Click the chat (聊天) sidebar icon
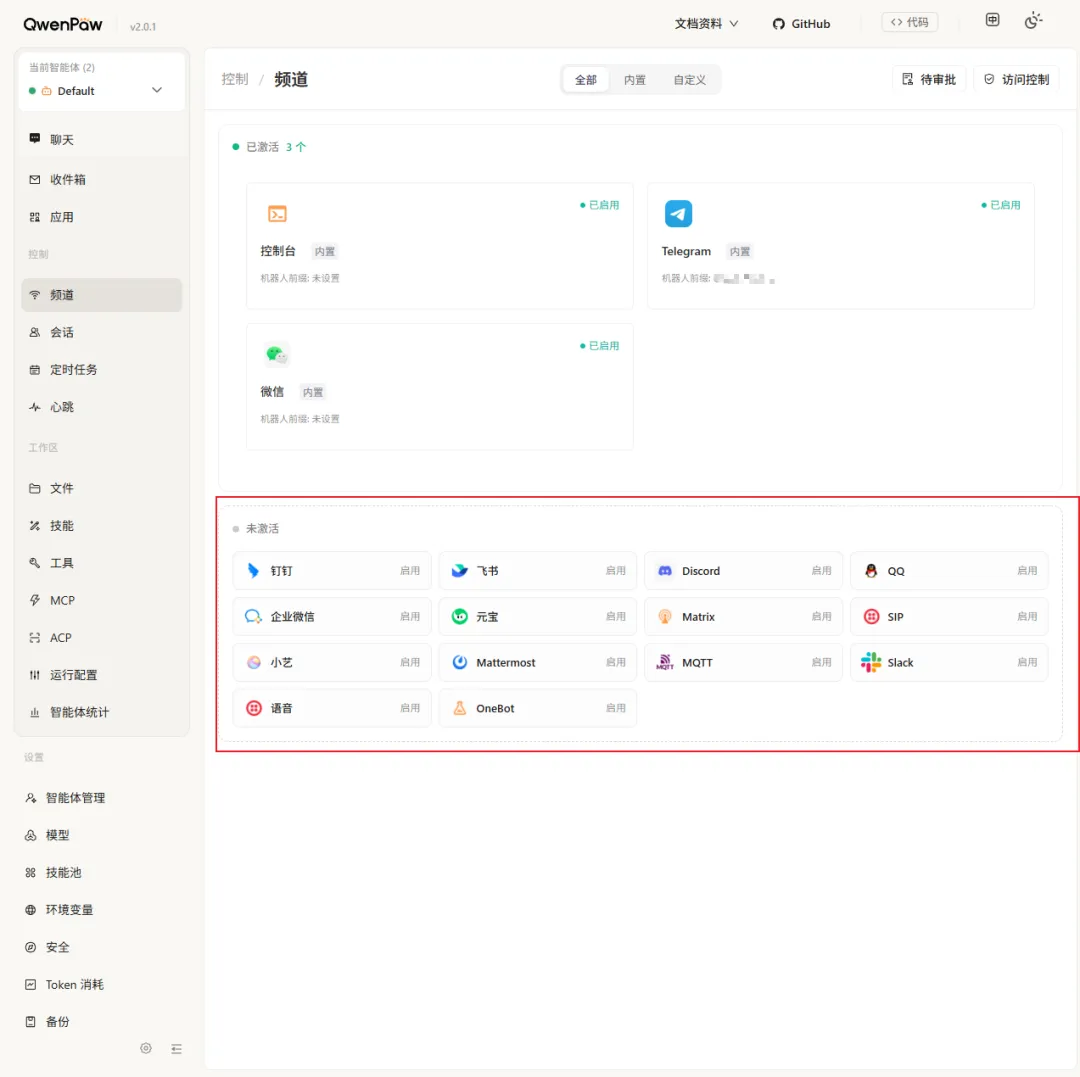1080x1077 pixels. 34,138
